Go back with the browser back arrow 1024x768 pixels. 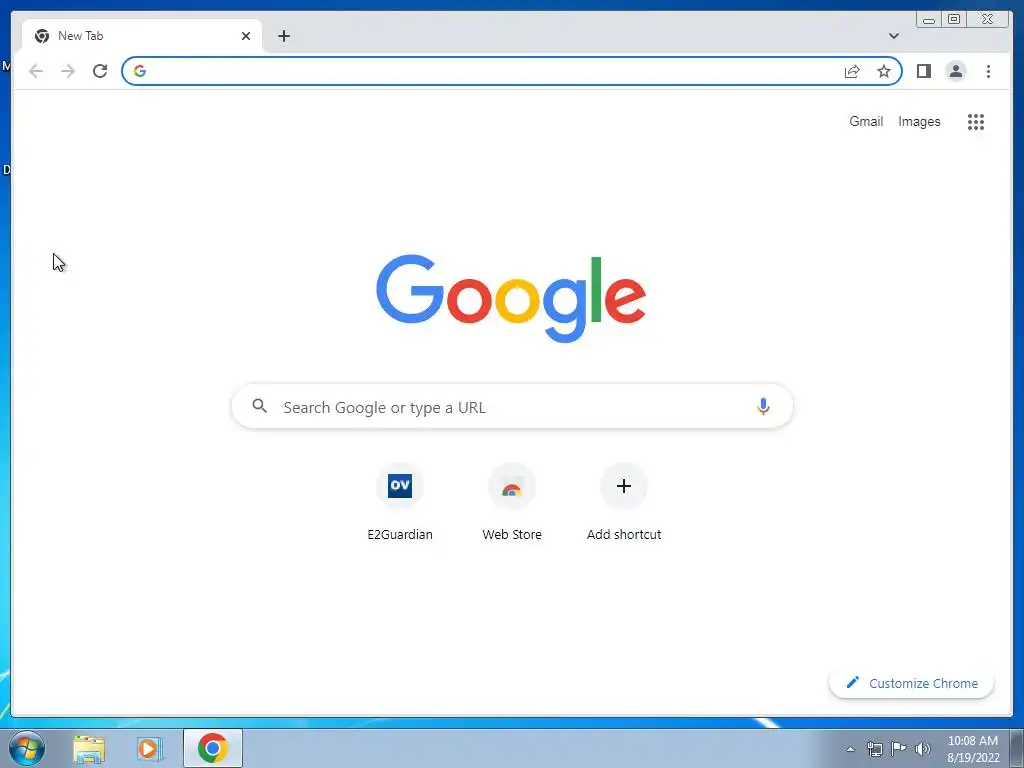[x=36, y=71]
